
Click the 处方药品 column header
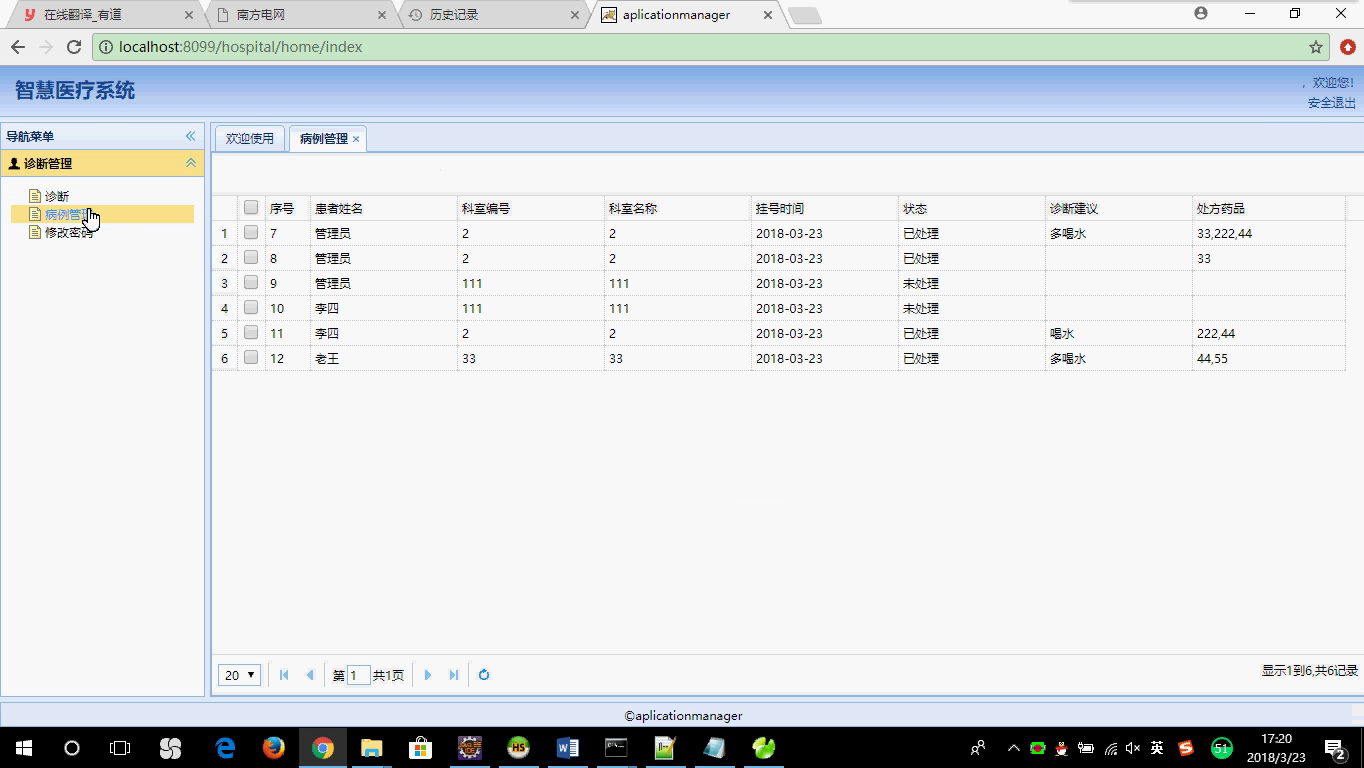(1269, 208)
